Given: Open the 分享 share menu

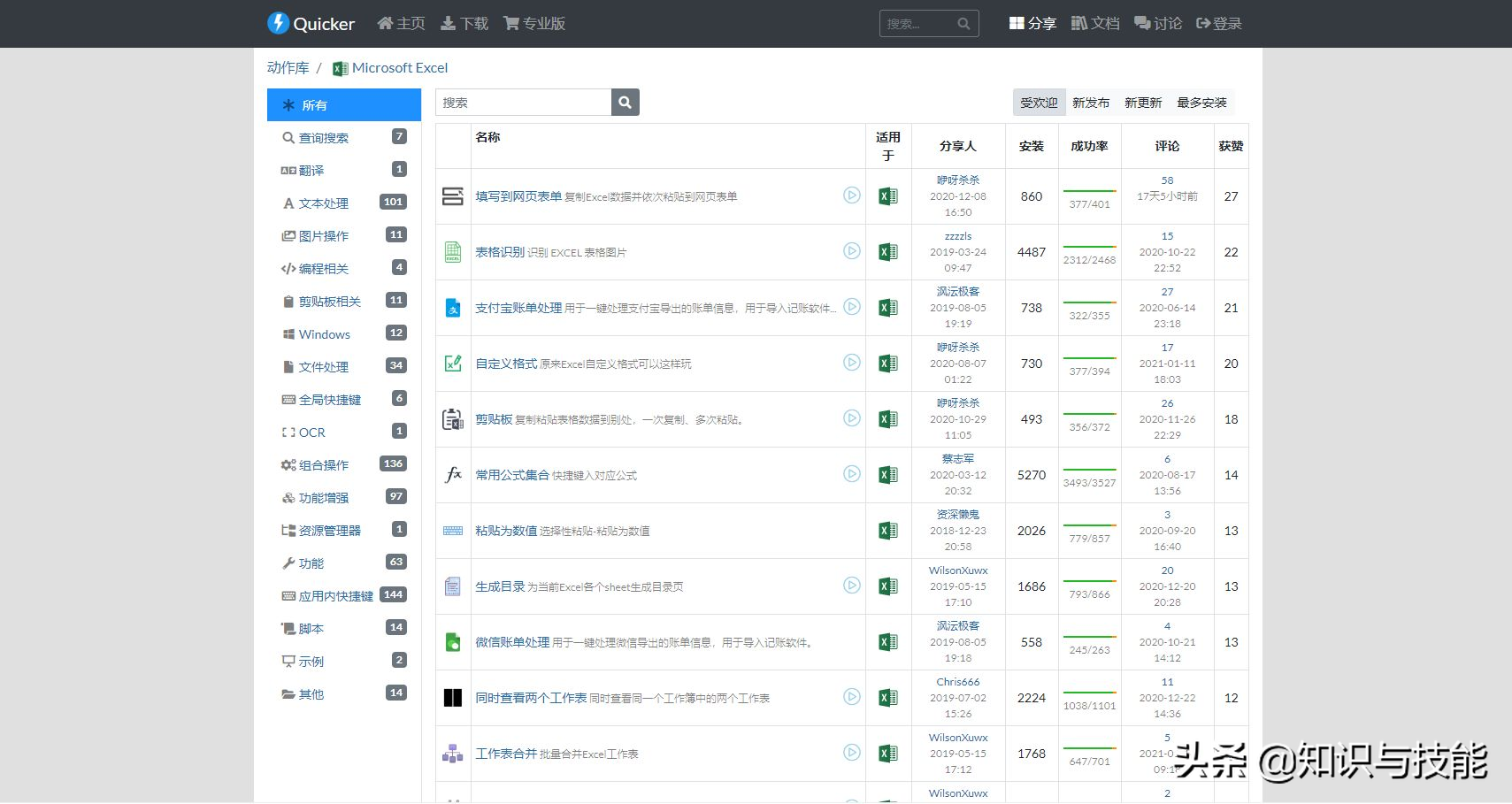Looking at the screenshot, I should [1032, 23].
